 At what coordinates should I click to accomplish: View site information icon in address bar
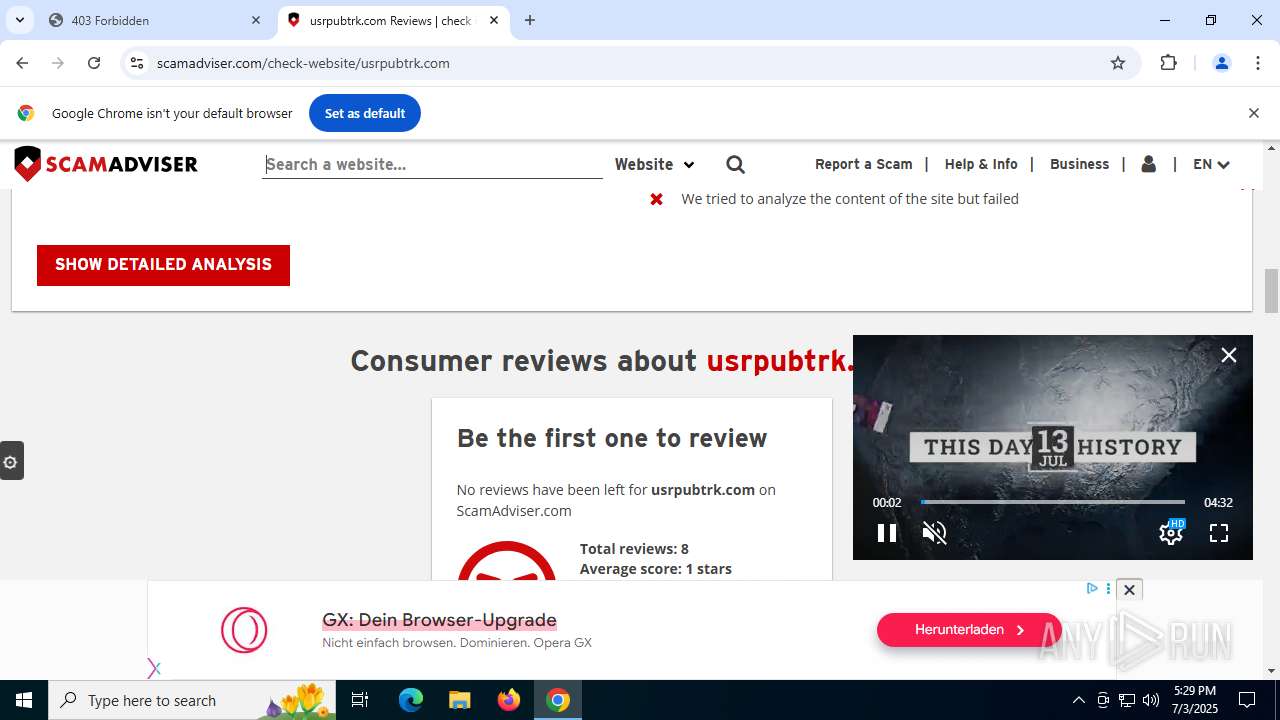(x=137, y=63)
